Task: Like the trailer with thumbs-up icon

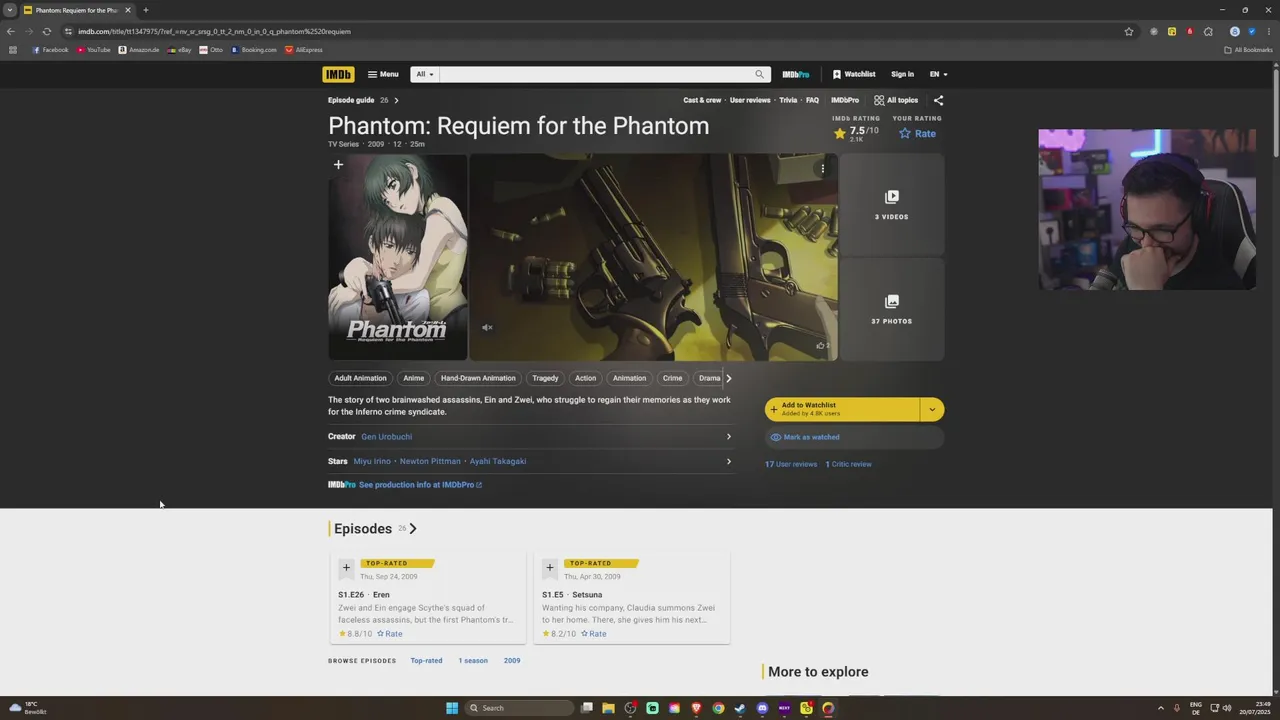Action: (x=821, y=345)
